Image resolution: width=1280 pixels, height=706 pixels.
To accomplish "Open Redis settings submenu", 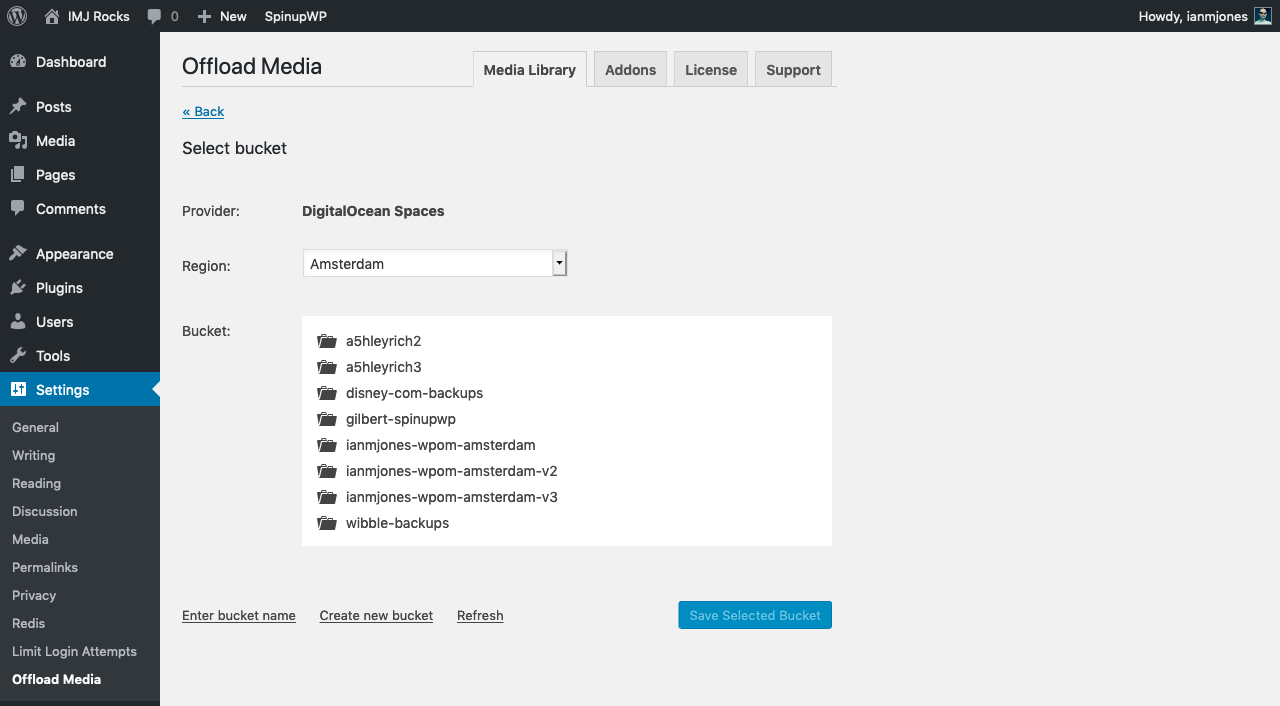I will click(x=28, y=623).
